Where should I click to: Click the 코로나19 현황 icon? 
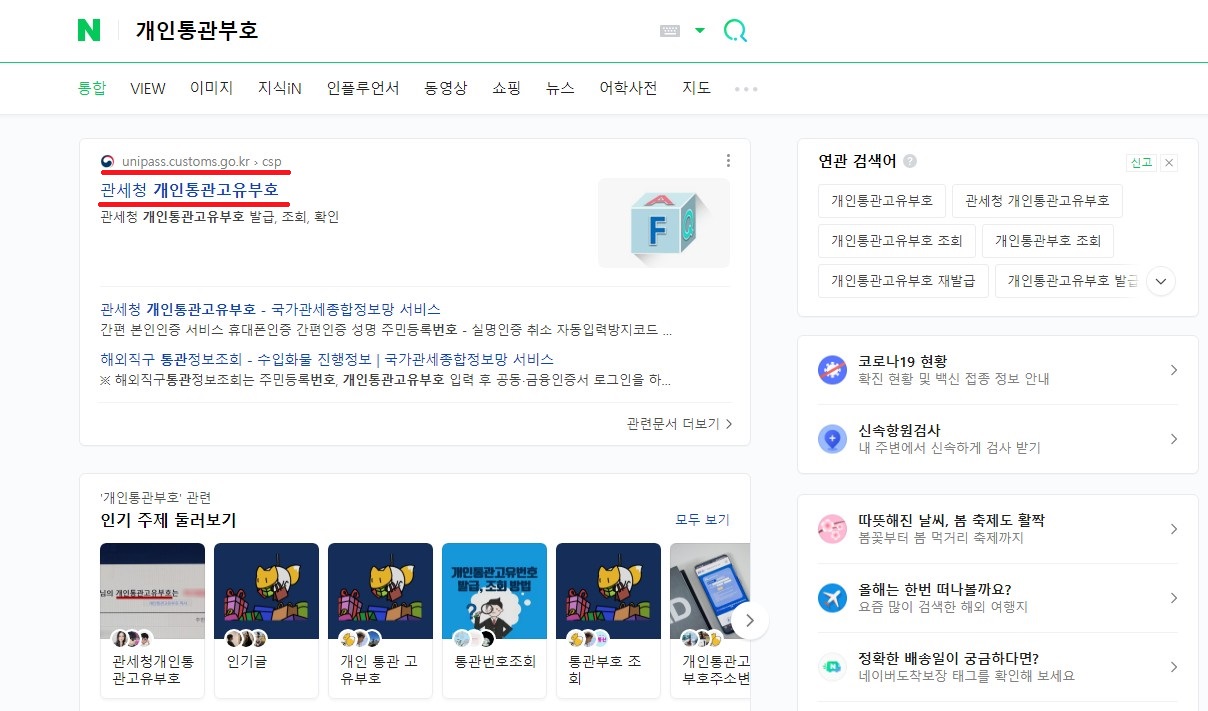click(833, 370)
